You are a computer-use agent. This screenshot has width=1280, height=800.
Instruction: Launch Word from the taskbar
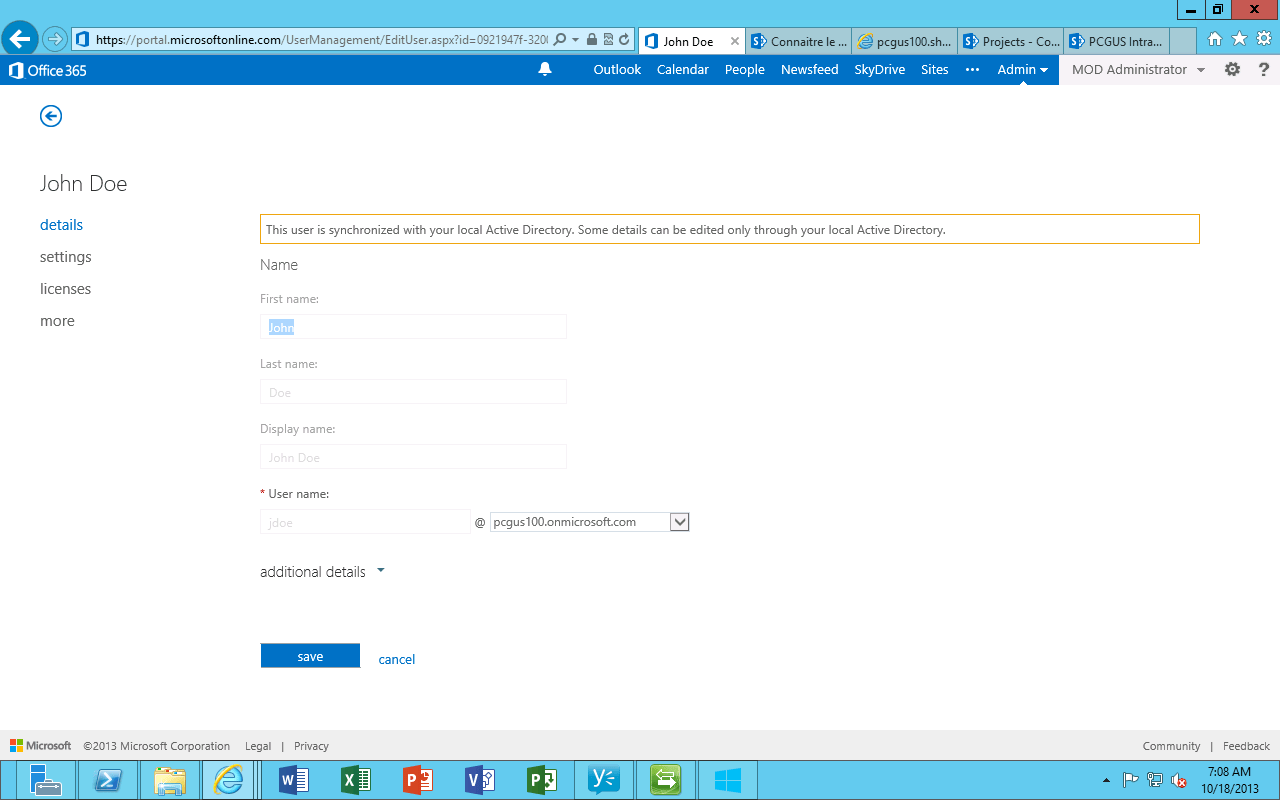pyautogui.click(x=293, y=779)
